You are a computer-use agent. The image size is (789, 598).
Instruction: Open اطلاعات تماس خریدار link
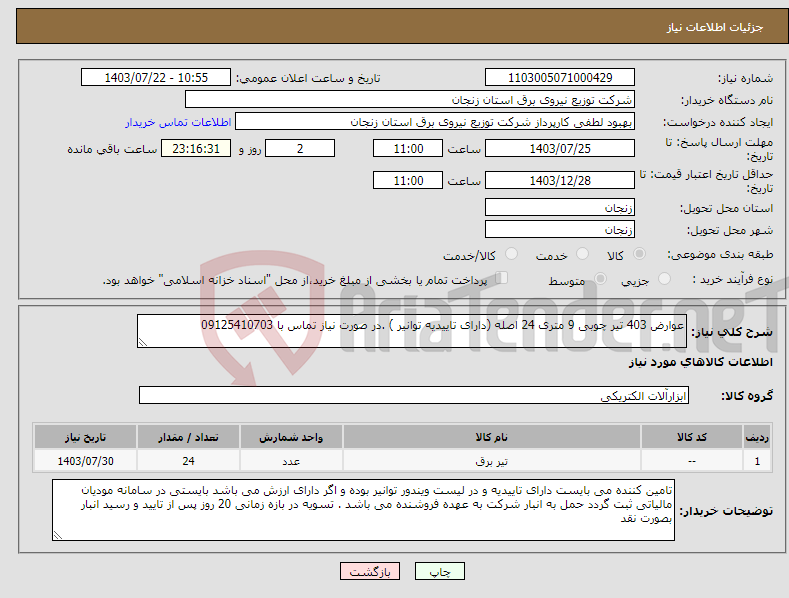178,122
